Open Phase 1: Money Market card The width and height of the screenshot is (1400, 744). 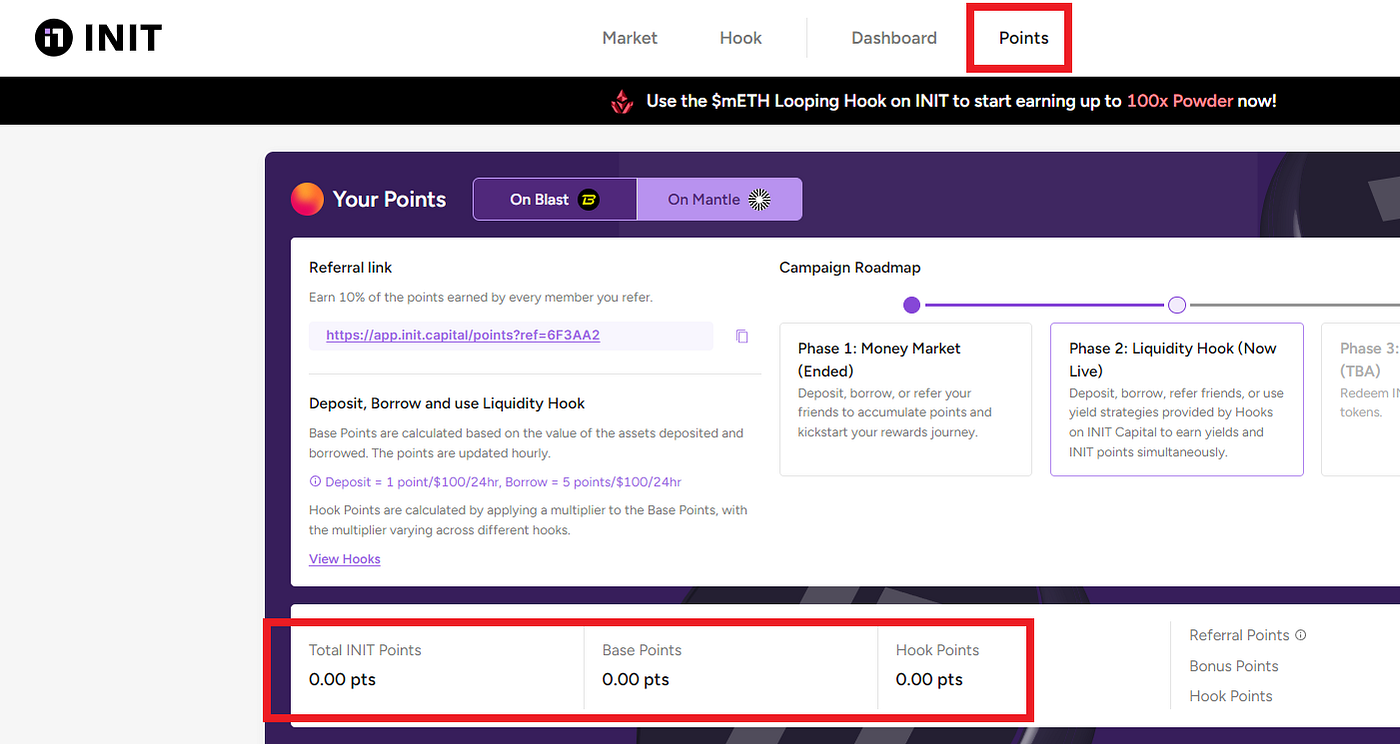click(905, 399)
